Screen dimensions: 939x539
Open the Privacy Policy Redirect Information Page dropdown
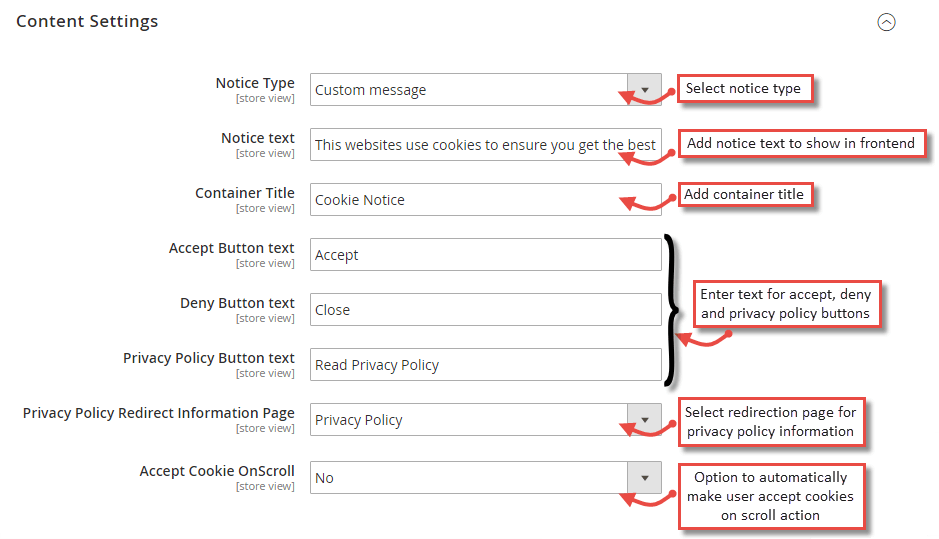486,420
